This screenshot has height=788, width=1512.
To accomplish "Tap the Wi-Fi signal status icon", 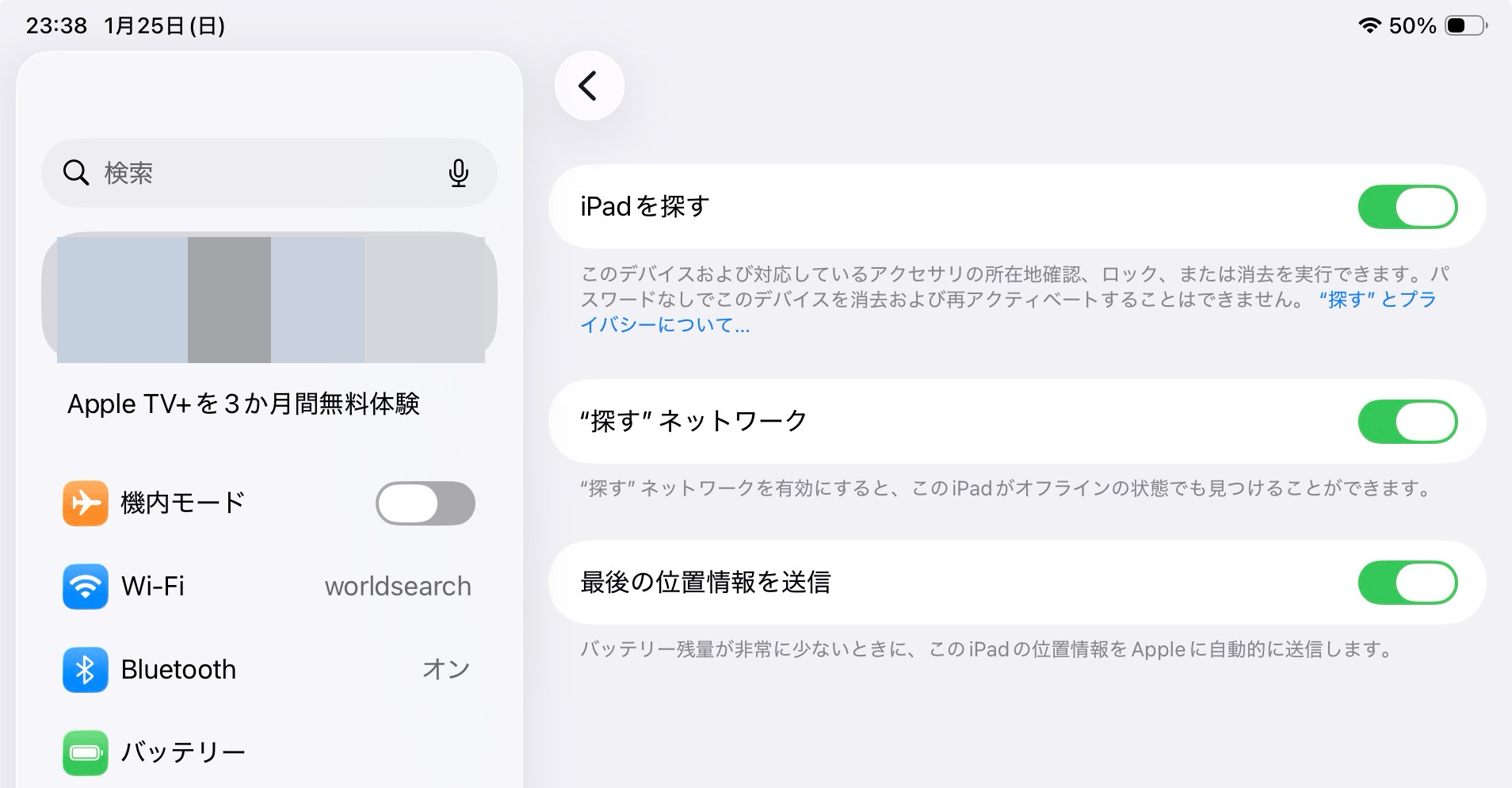I will coord(1369,25).
